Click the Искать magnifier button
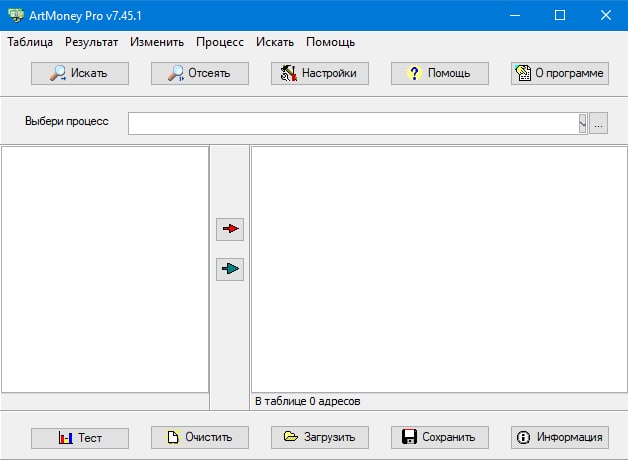628x460 pixels. [80, 73]
